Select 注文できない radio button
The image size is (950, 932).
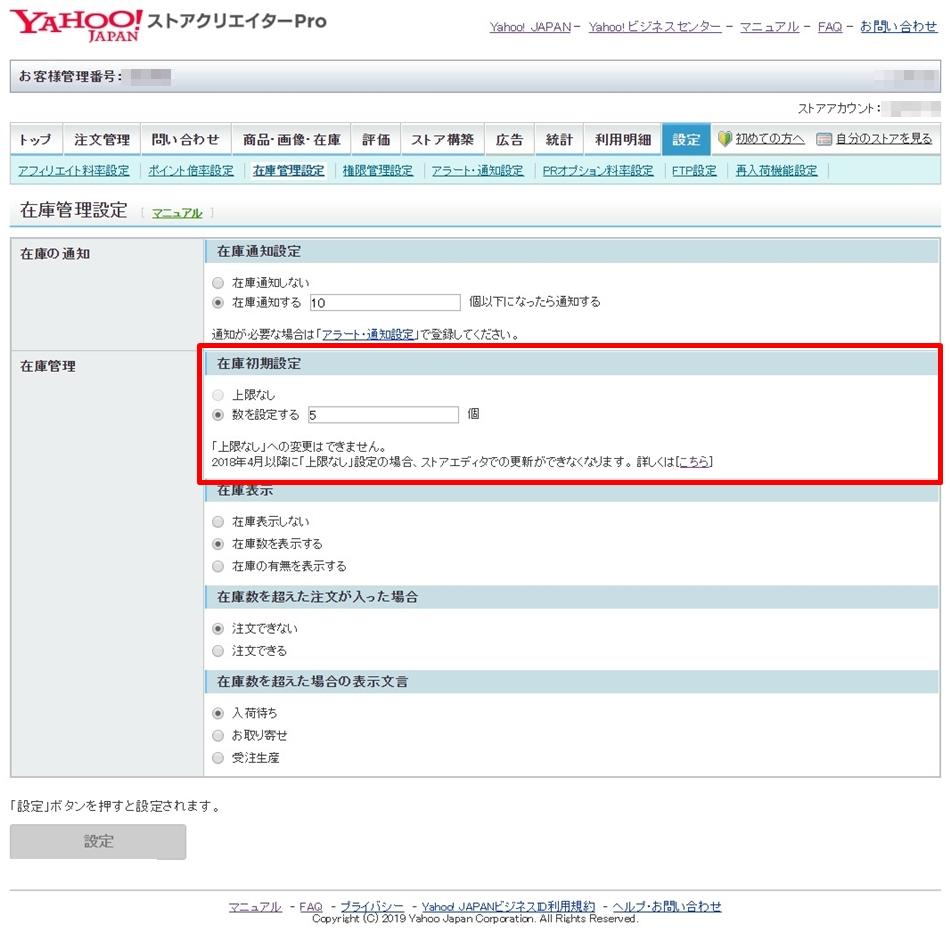point(218,629)
